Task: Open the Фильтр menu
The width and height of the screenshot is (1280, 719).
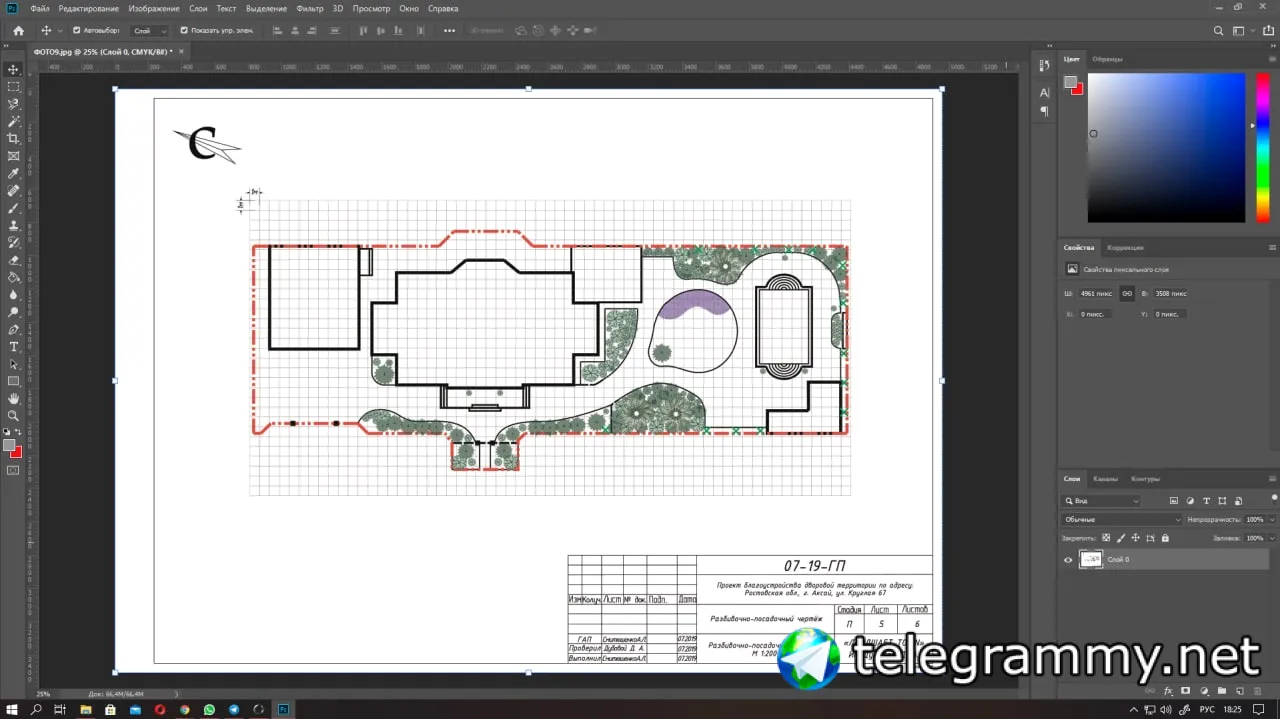Action: tap(310, 8)
